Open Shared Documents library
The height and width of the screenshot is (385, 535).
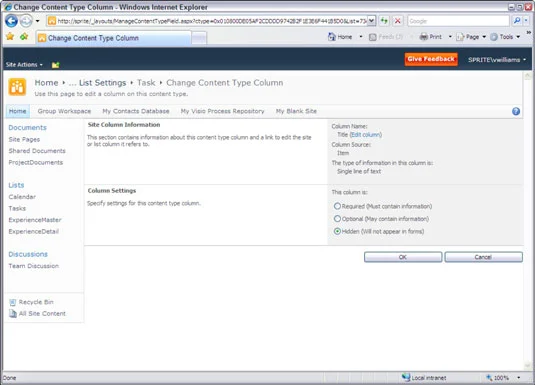37,151
